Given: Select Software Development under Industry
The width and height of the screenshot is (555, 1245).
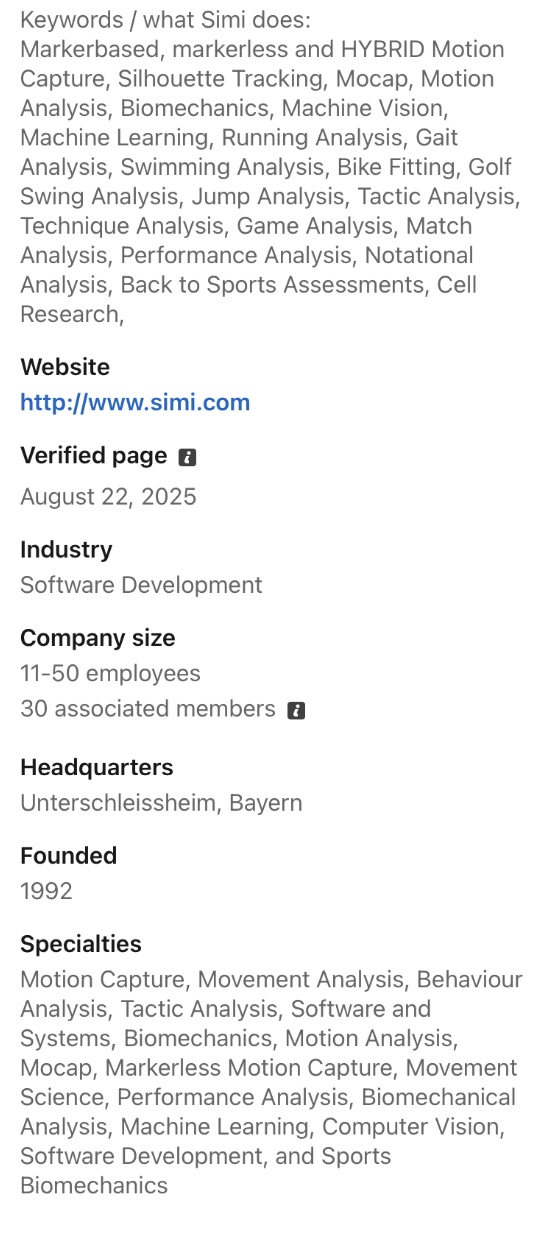Looking at the screenshot, I should click(141, 585).
